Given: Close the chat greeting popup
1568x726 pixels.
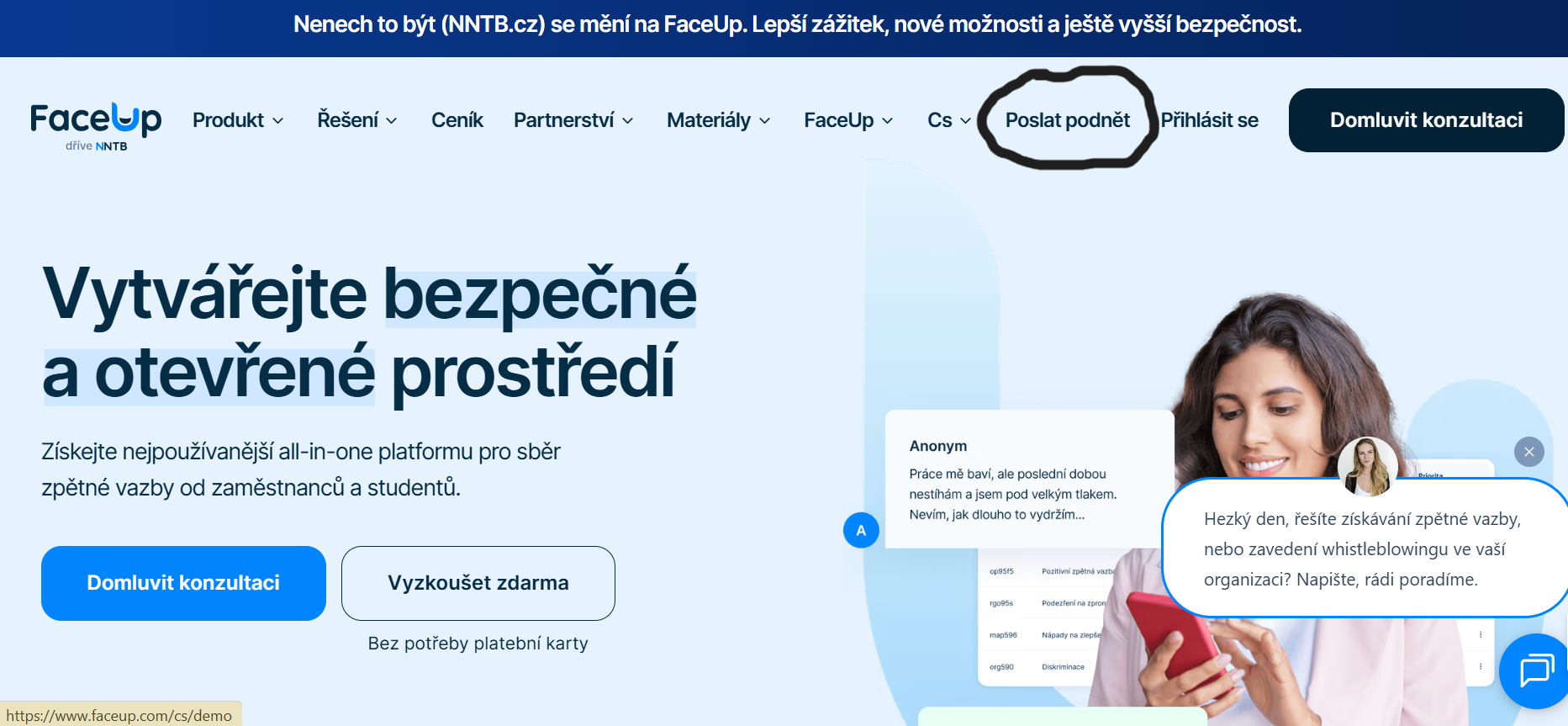Looking at the screenshot, I should click(1528, 452).
